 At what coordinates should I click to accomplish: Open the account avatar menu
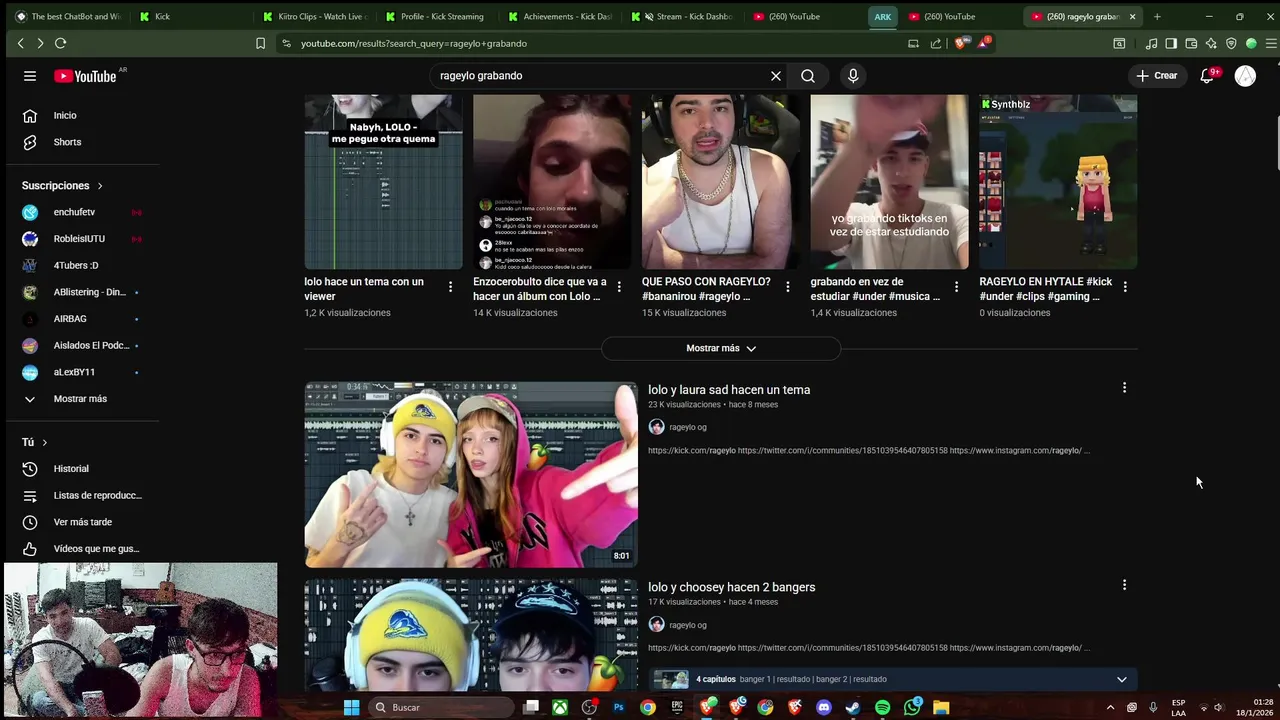[x=1245, y=76]
